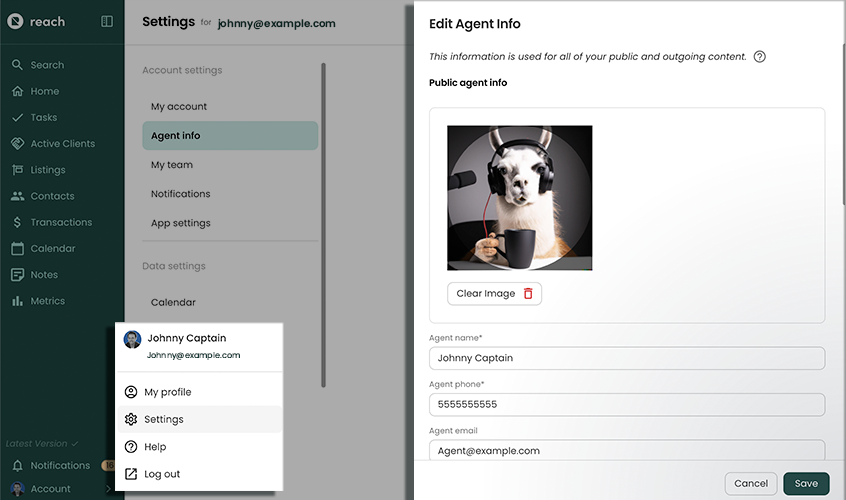Click the red trash icon
Screen dimensions: 846x500
click(x=528, y=293)
